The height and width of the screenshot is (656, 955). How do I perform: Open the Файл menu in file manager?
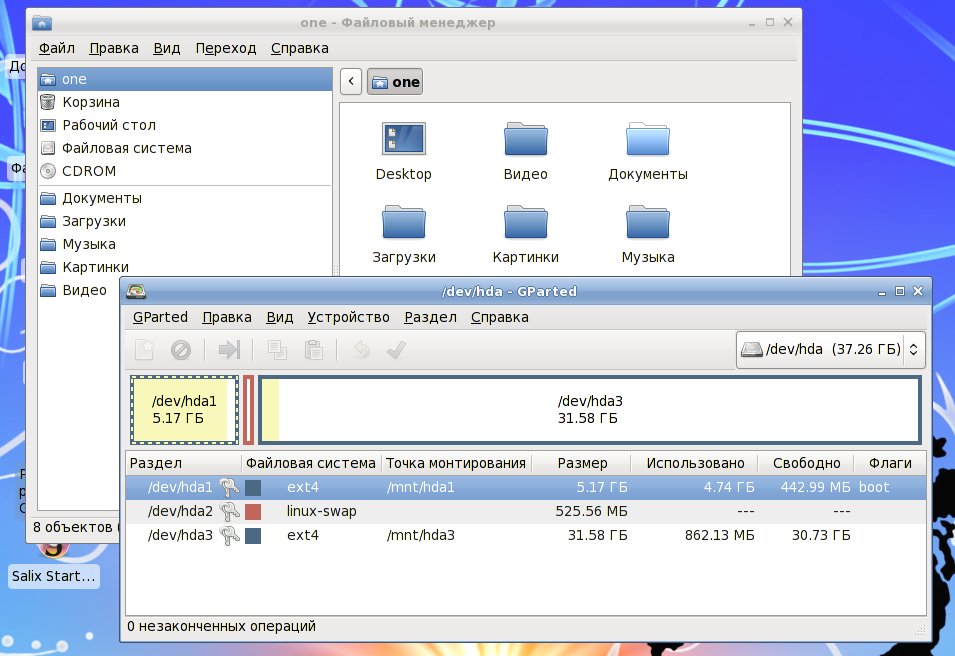coord(57,48)
